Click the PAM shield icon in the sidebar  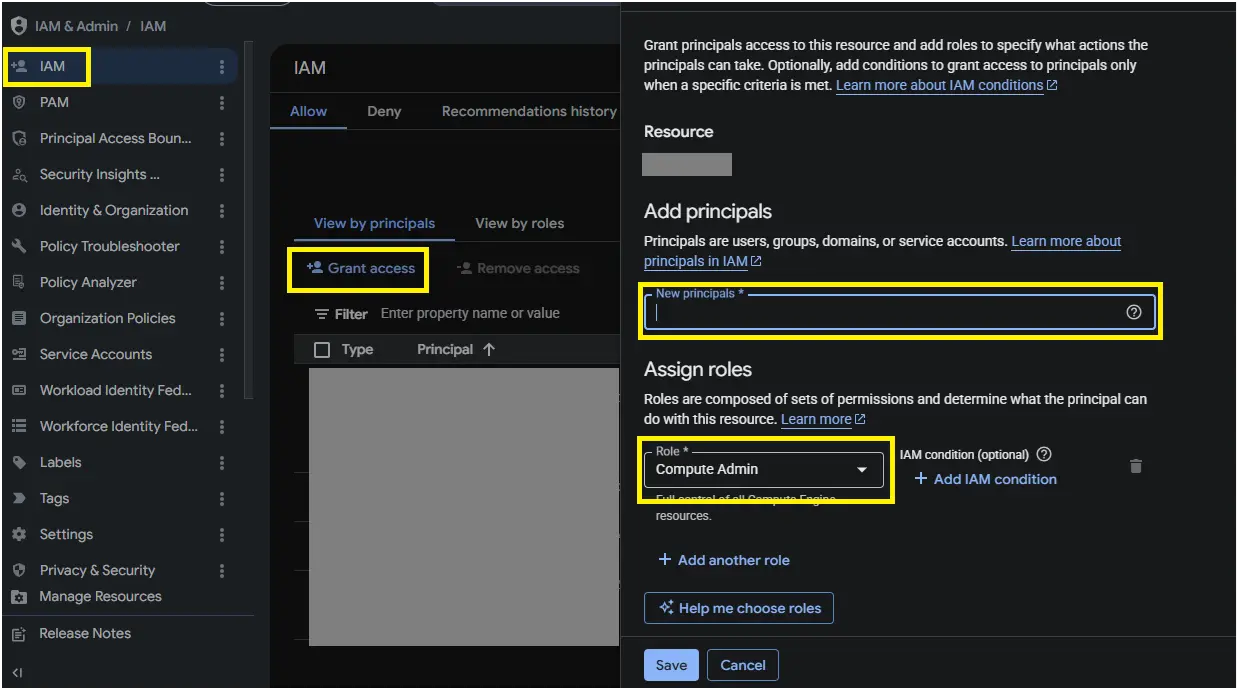point(18,102)
